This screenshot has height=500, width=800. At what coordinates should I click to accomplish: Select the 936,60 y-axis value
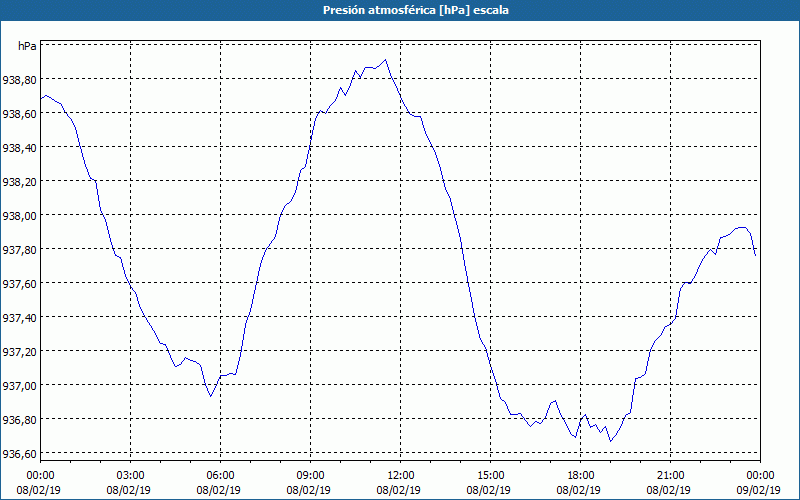point(19,454)
